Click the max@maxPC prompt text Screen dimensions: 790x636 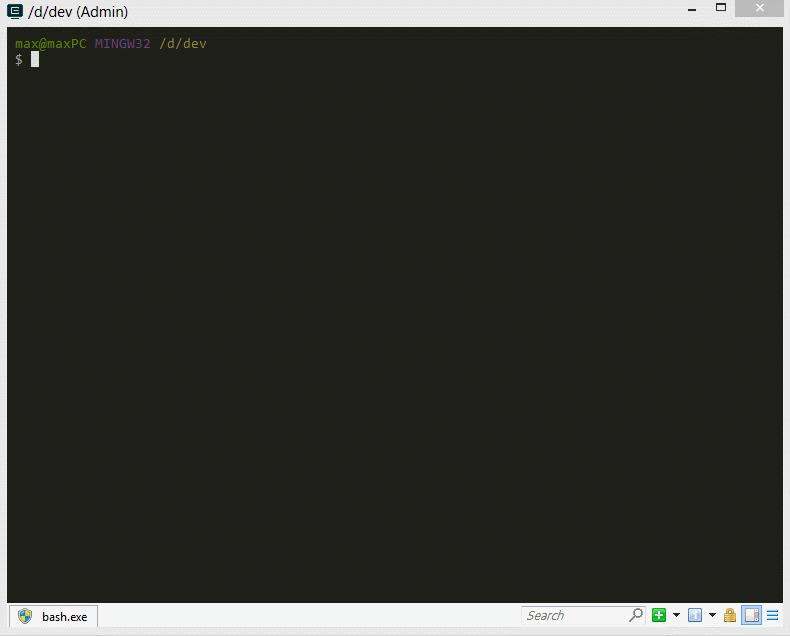click(51, 44)
